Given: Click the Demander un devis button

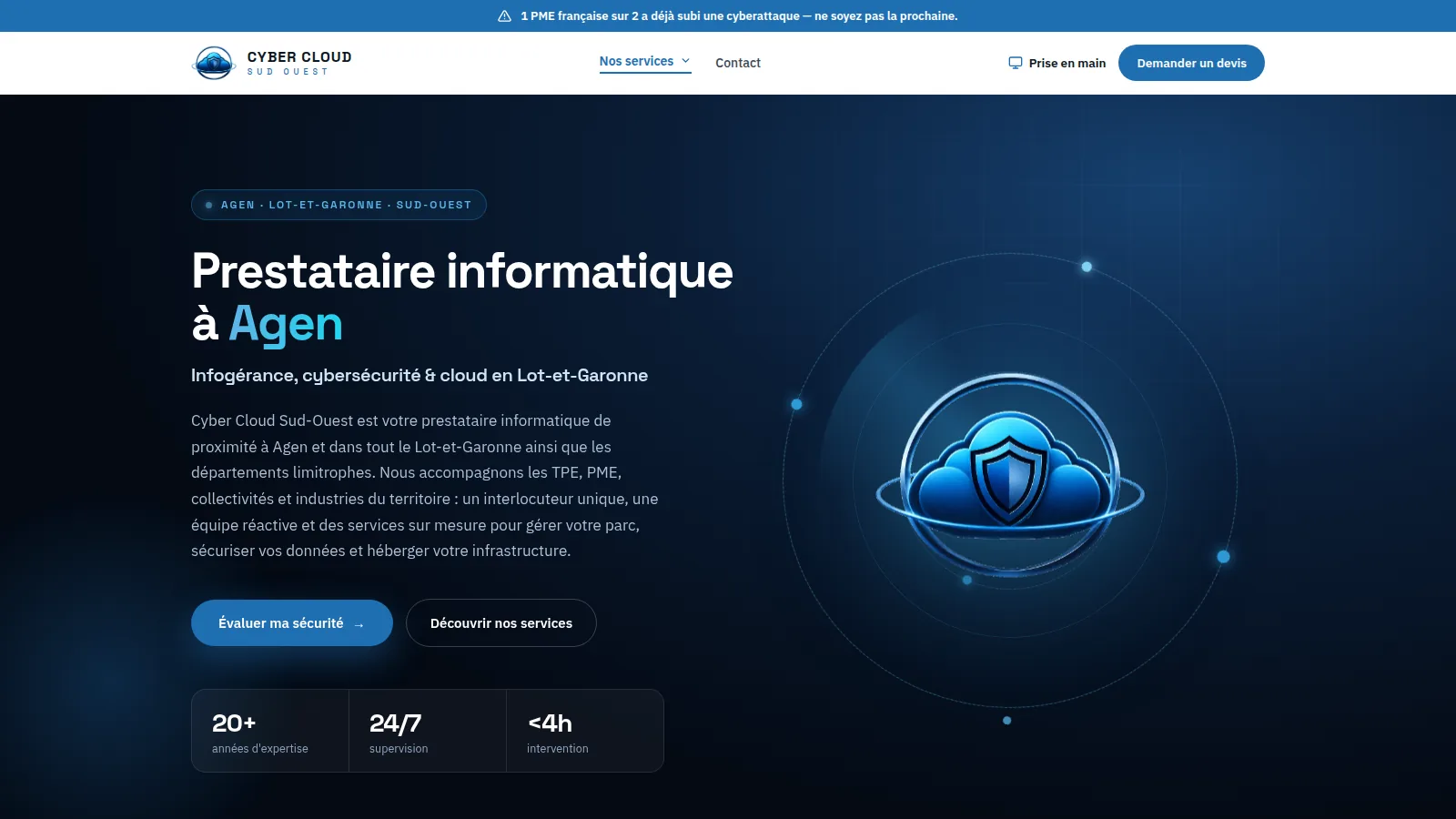Looking at the screenshot, I should (1191, 63).
